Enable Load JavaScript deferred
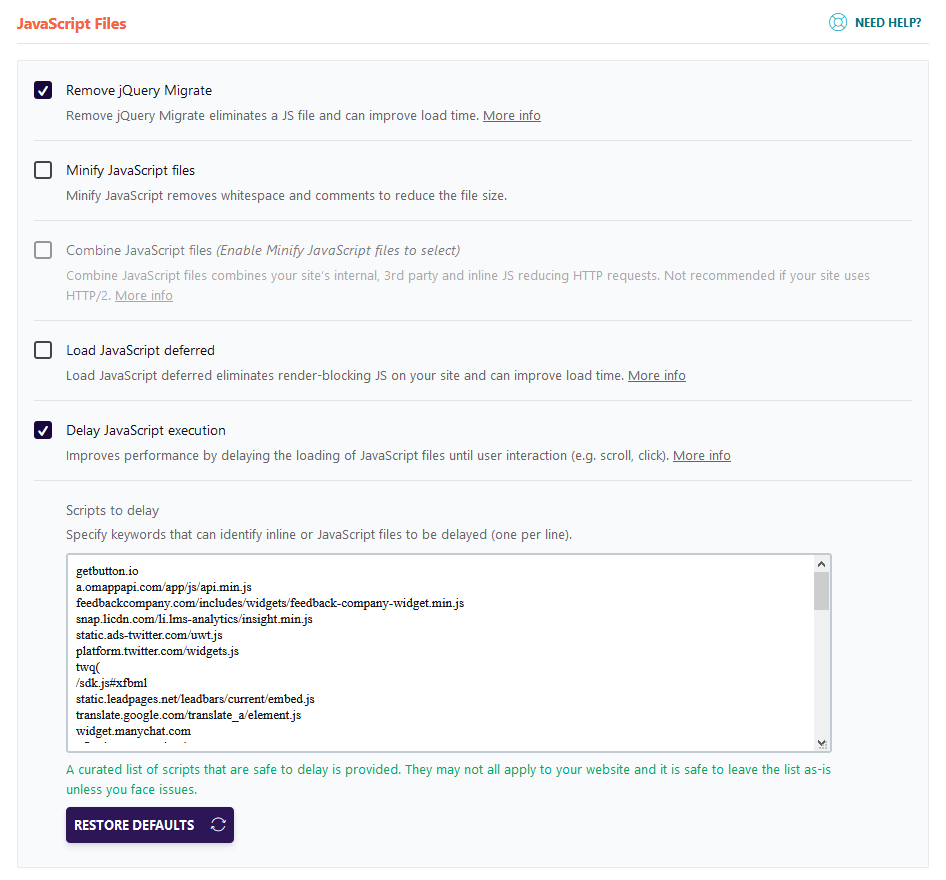The height and width of the screenshot is (880, 946). (43, 350)
